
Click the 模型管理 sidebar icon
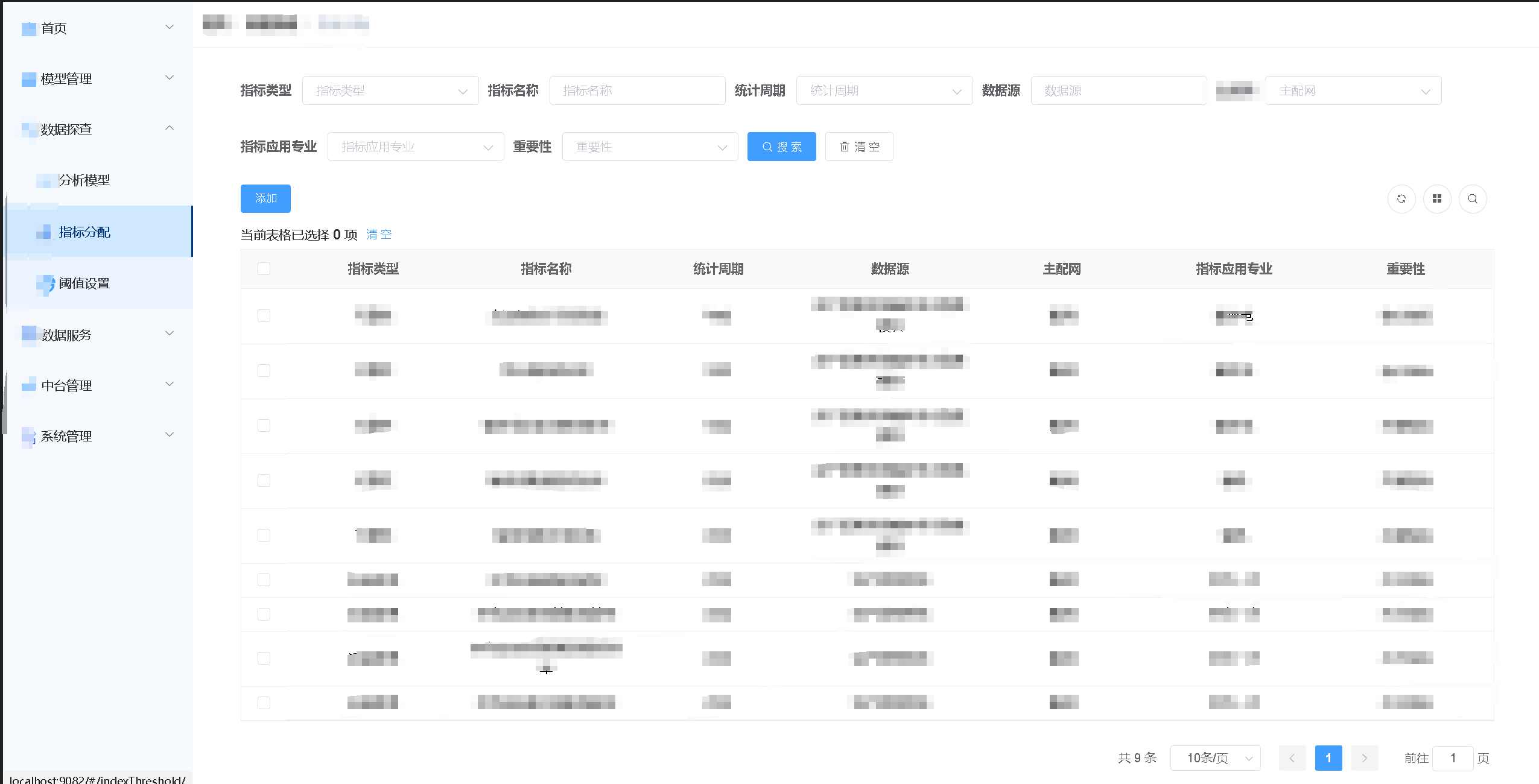29,79
